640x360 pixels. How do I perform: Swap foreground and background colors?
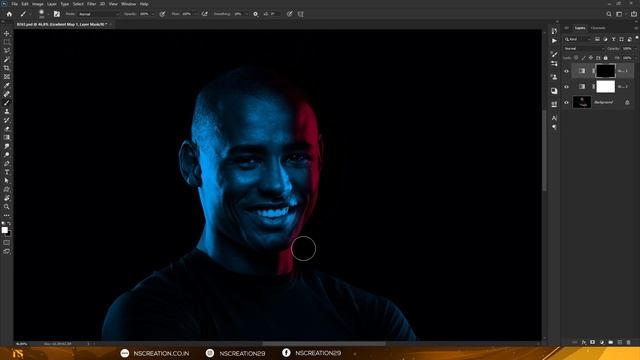[9, 224]
